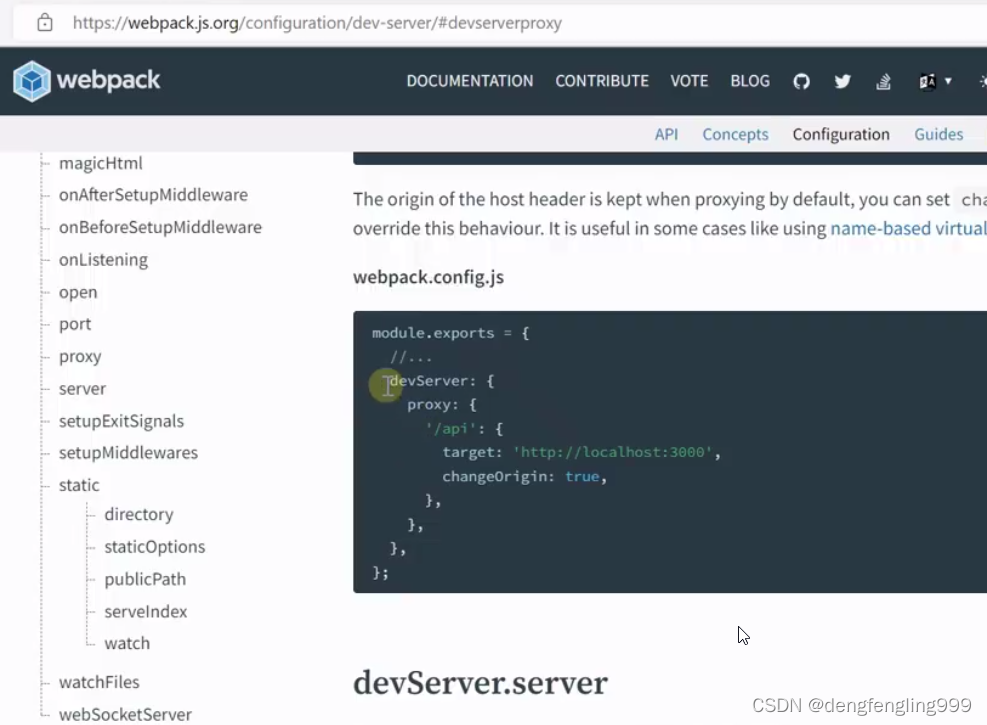Switch to the Configuration tab
The image size is (987, 725).
pos(841,134)
